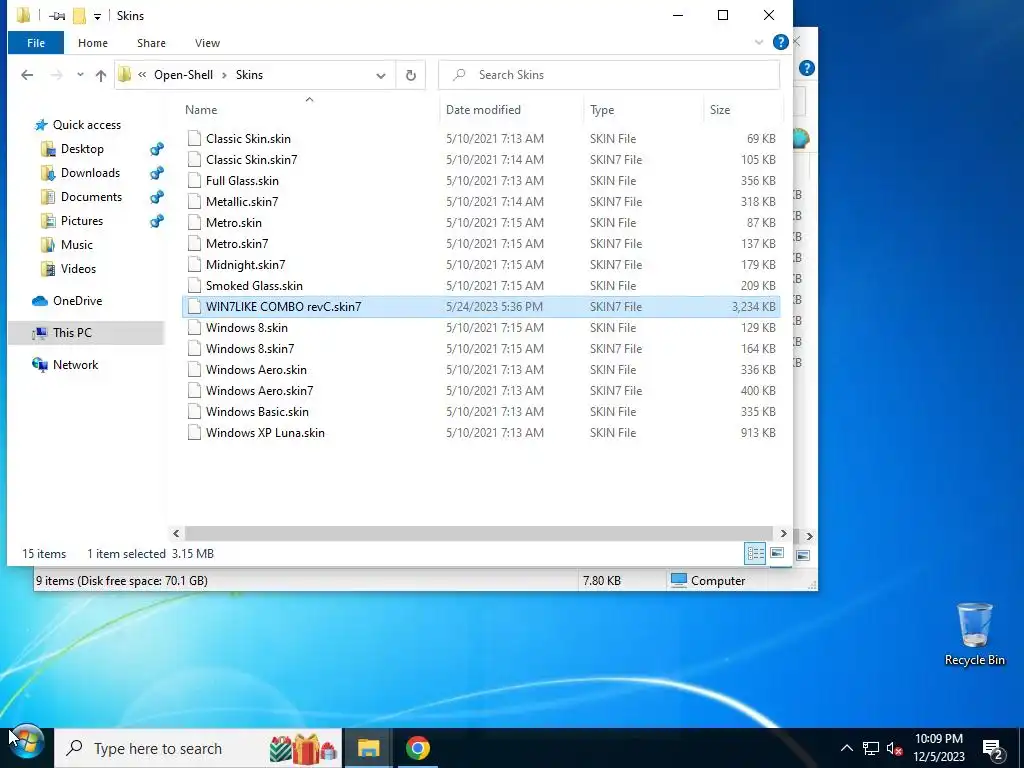Screen dimensions: 1024x768
Task: Click the Skins breadcrumb segment
Action: click(x=249, y=75)
